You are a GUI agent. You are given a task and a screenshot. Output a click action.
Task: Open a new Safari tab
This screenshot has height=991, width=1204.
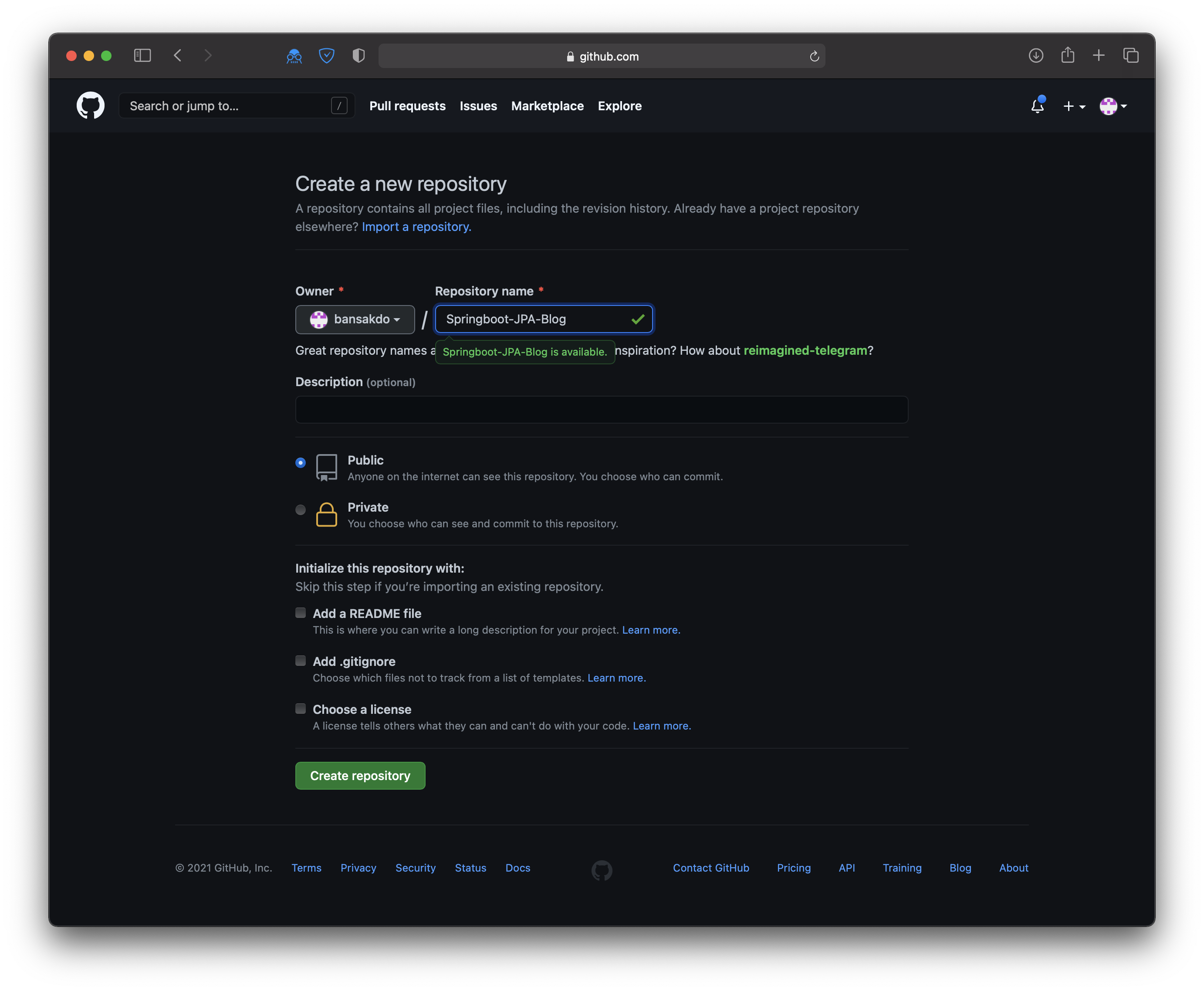pyautogui.click(x=1099, y=55)
